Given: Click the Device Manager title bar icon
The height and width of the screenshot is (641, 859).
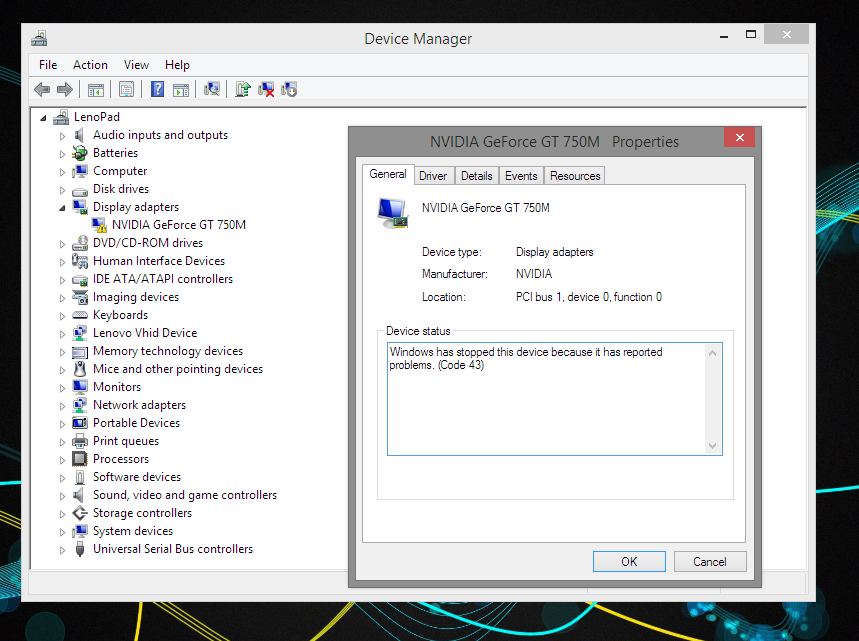Looking at the screenshot, I should click(x=39, y=38).
